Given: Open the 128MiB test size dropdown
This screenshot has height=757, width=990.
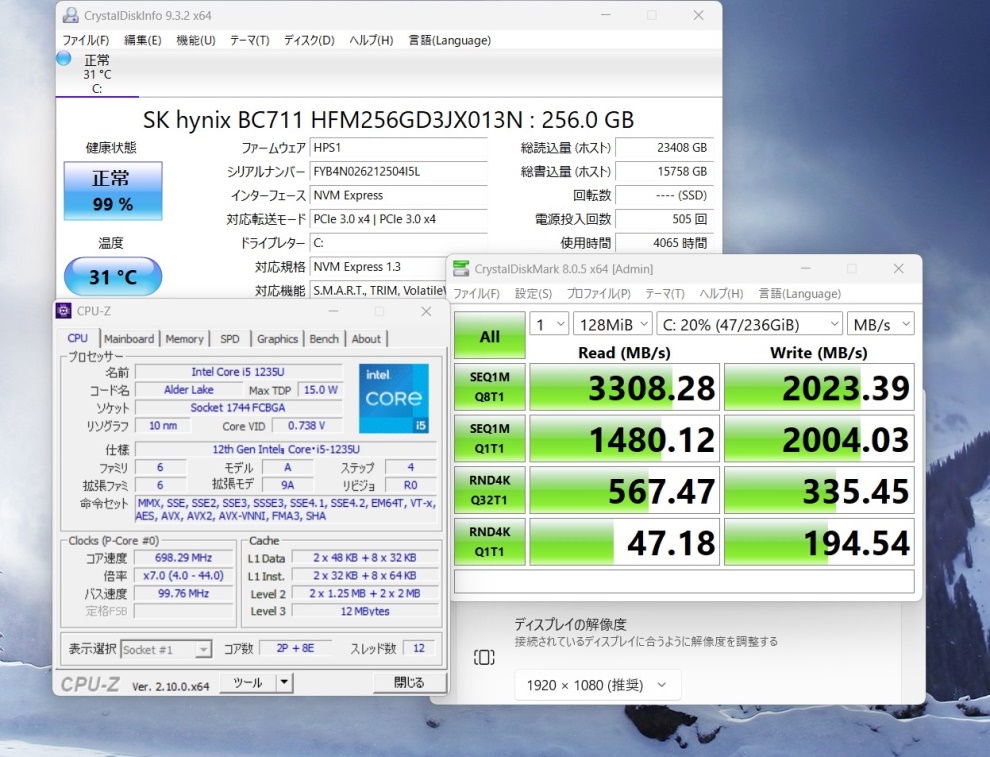Looking at the screenshot, I should [x=612, y=325].
